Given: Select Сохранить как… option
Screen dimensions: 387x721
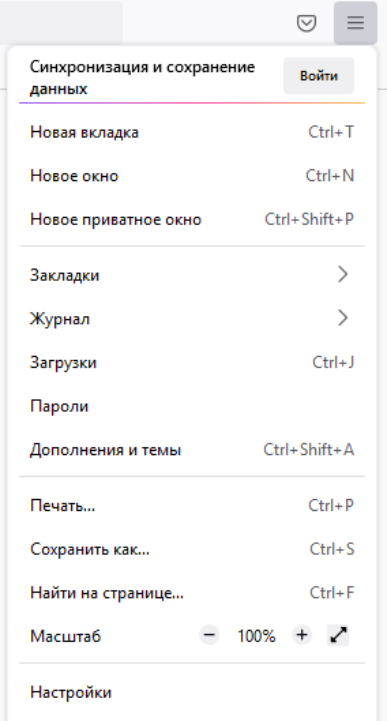Looking at the screenshot, I should [192, 549].
